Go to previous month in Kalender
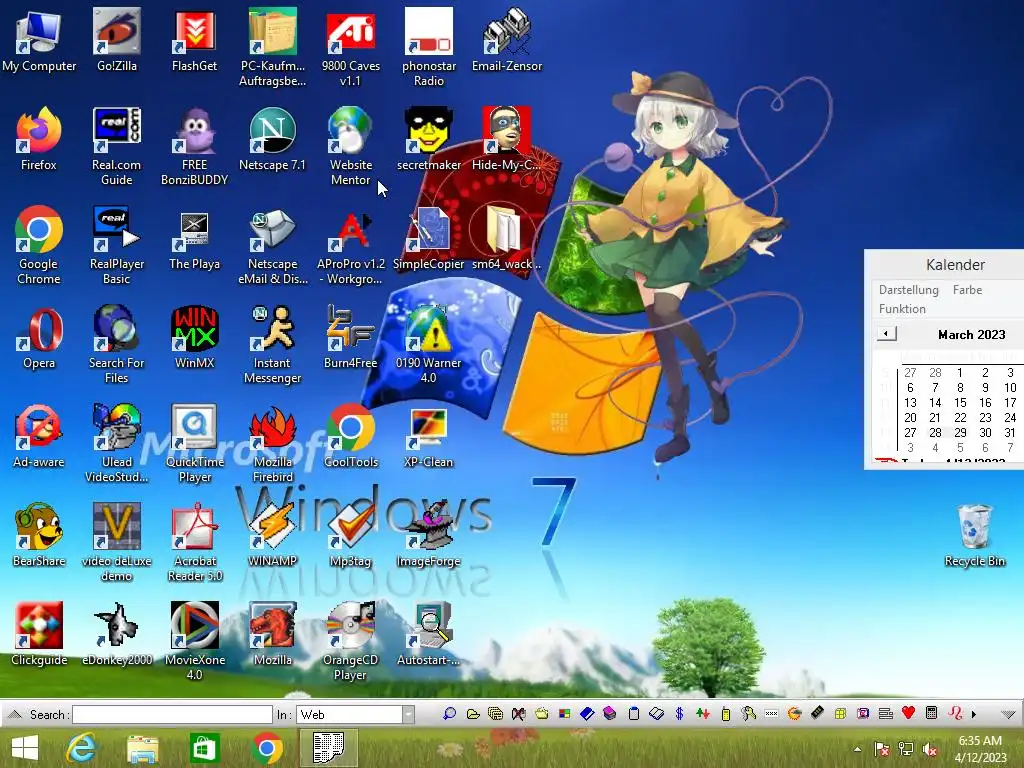 [x=886, y=334]
